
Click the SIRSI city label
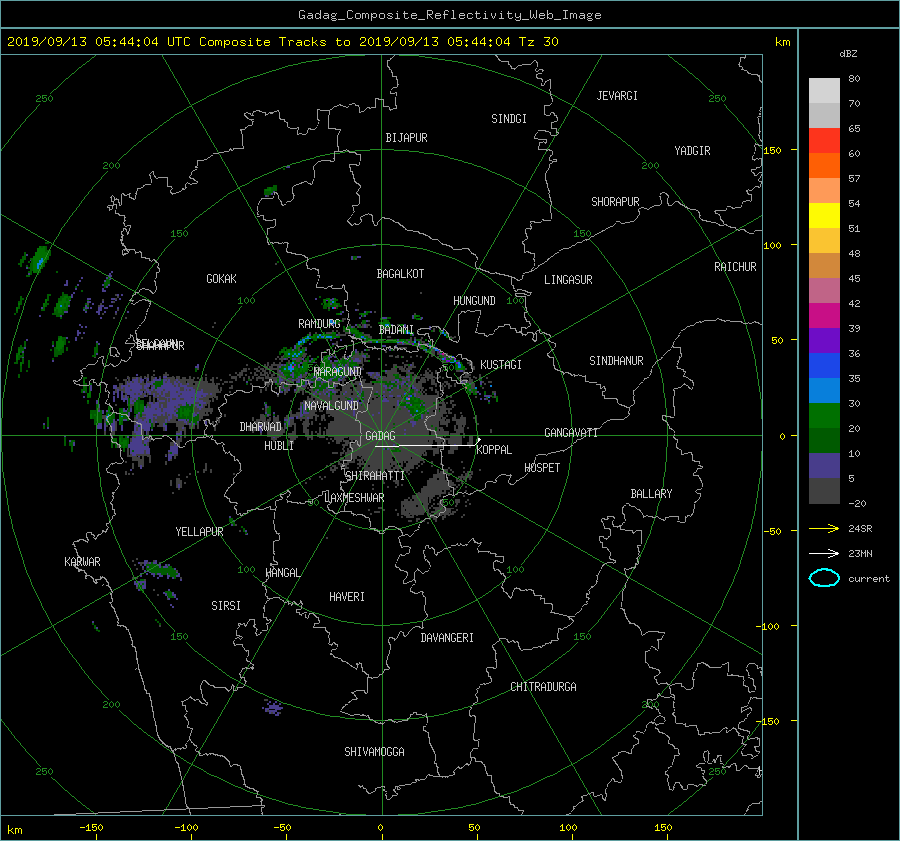coord(226,606)
